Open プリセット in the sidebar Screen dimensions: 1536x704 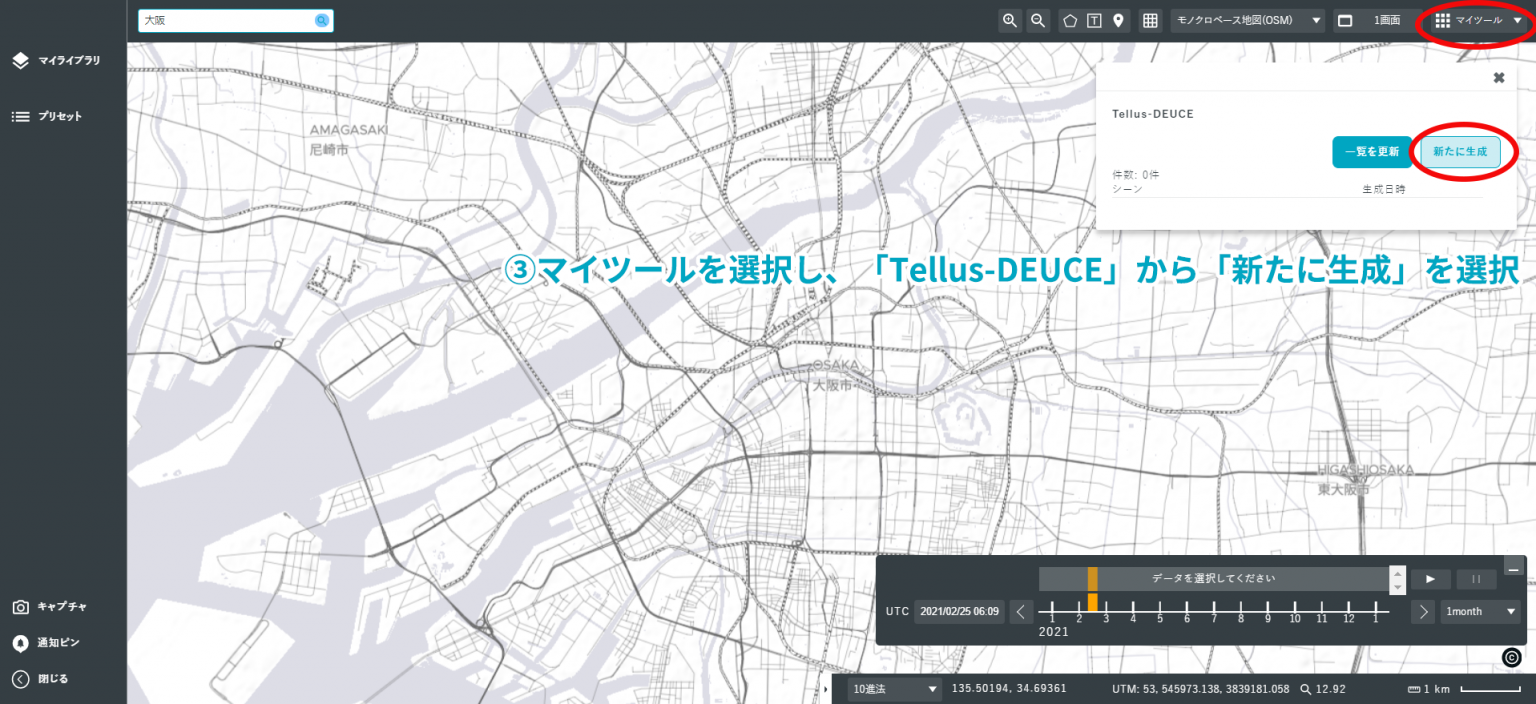(x=47, y=116)
